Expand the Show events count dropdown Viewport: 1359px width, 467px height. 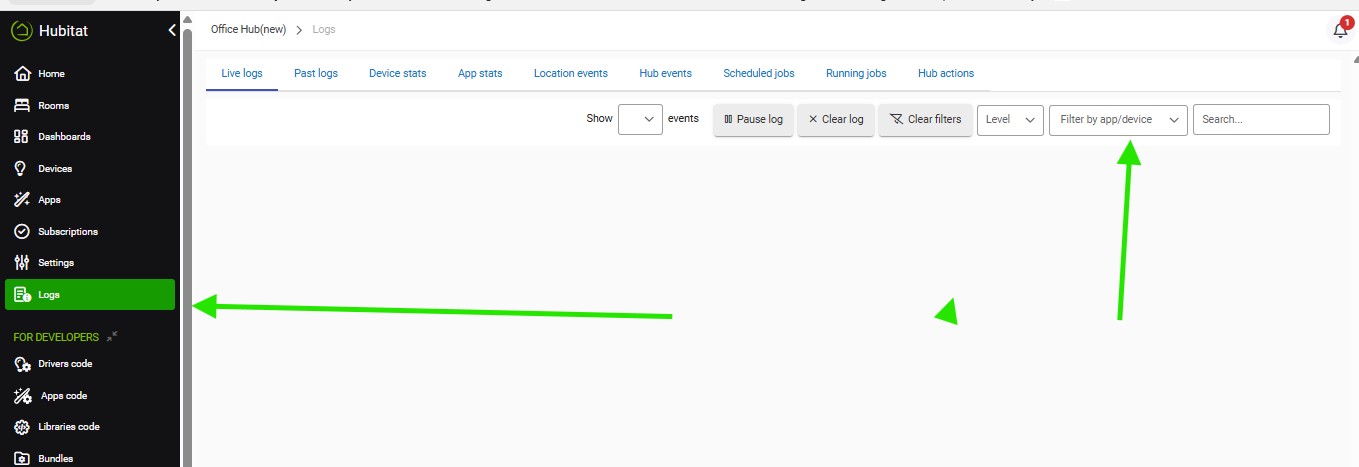(641, 119)
